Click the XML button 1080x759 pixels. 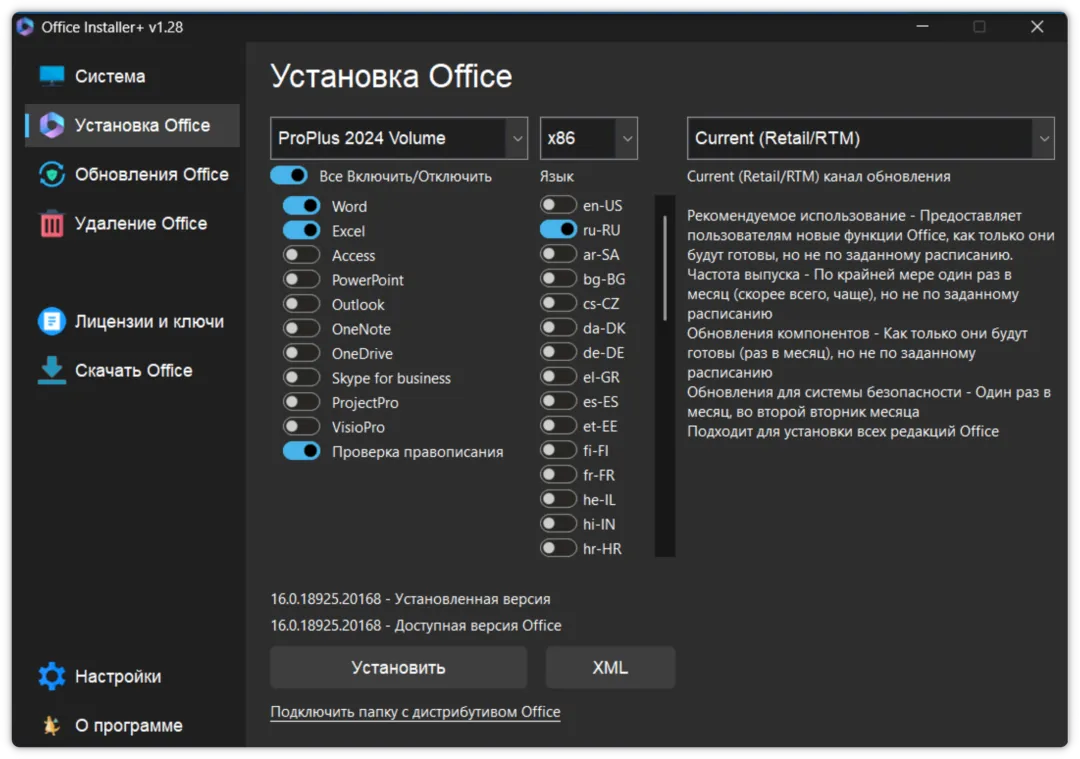pyautogui.click(x=610, y=667)
